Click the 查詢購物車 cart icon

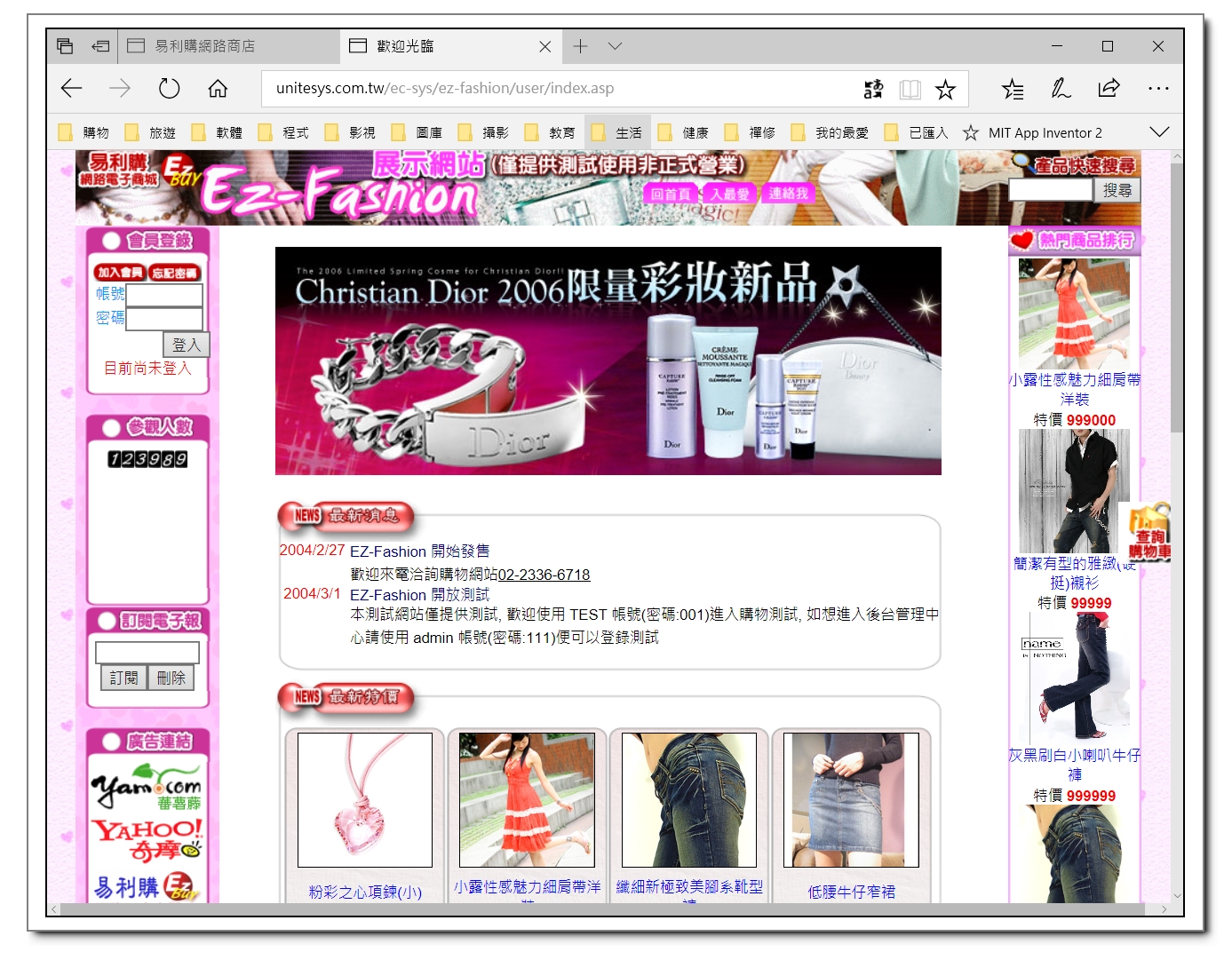click(1149, 532)
